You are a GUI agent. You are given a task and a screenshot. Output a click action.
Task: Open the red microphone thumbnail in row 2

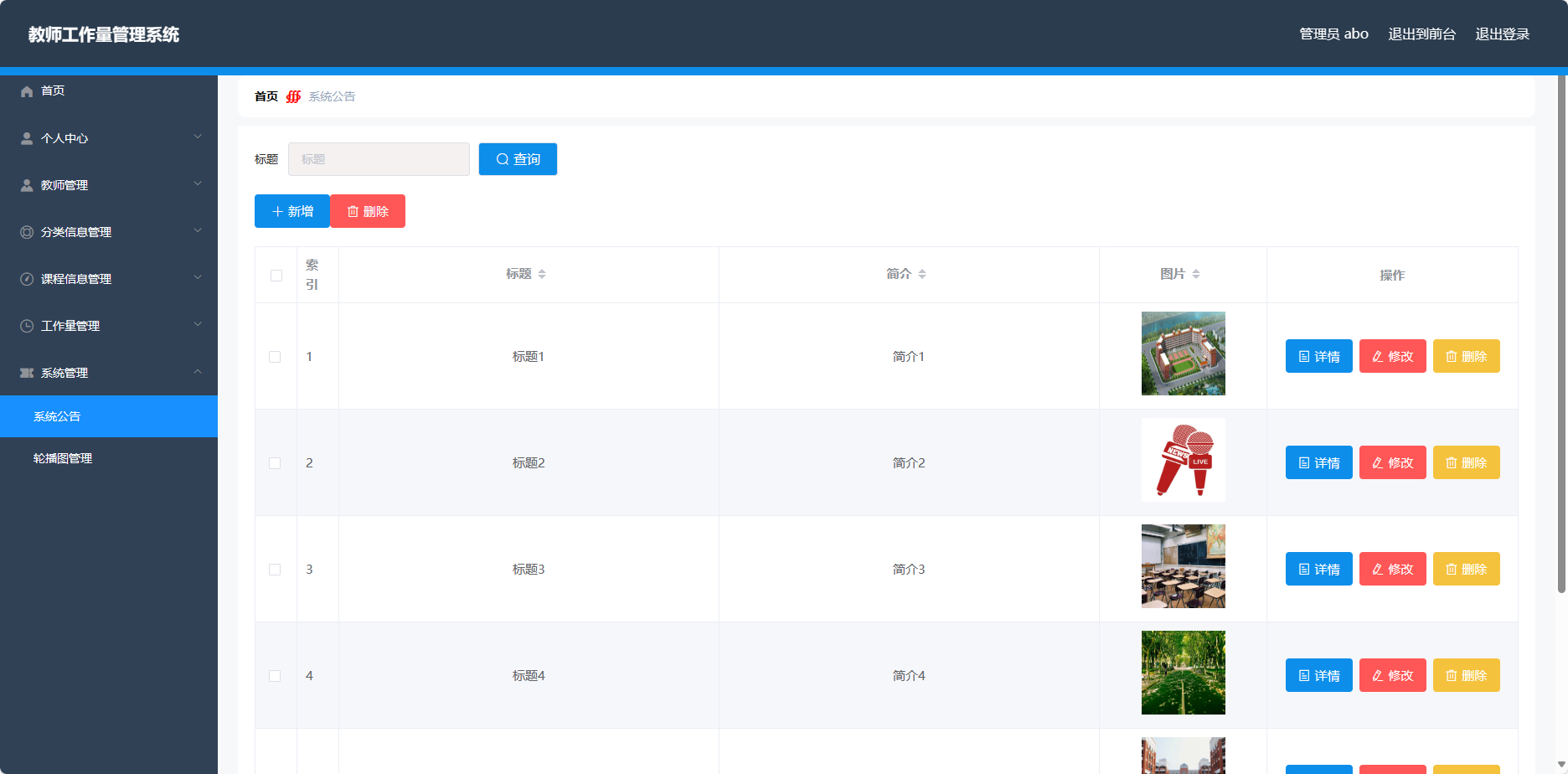(1183, 460)
